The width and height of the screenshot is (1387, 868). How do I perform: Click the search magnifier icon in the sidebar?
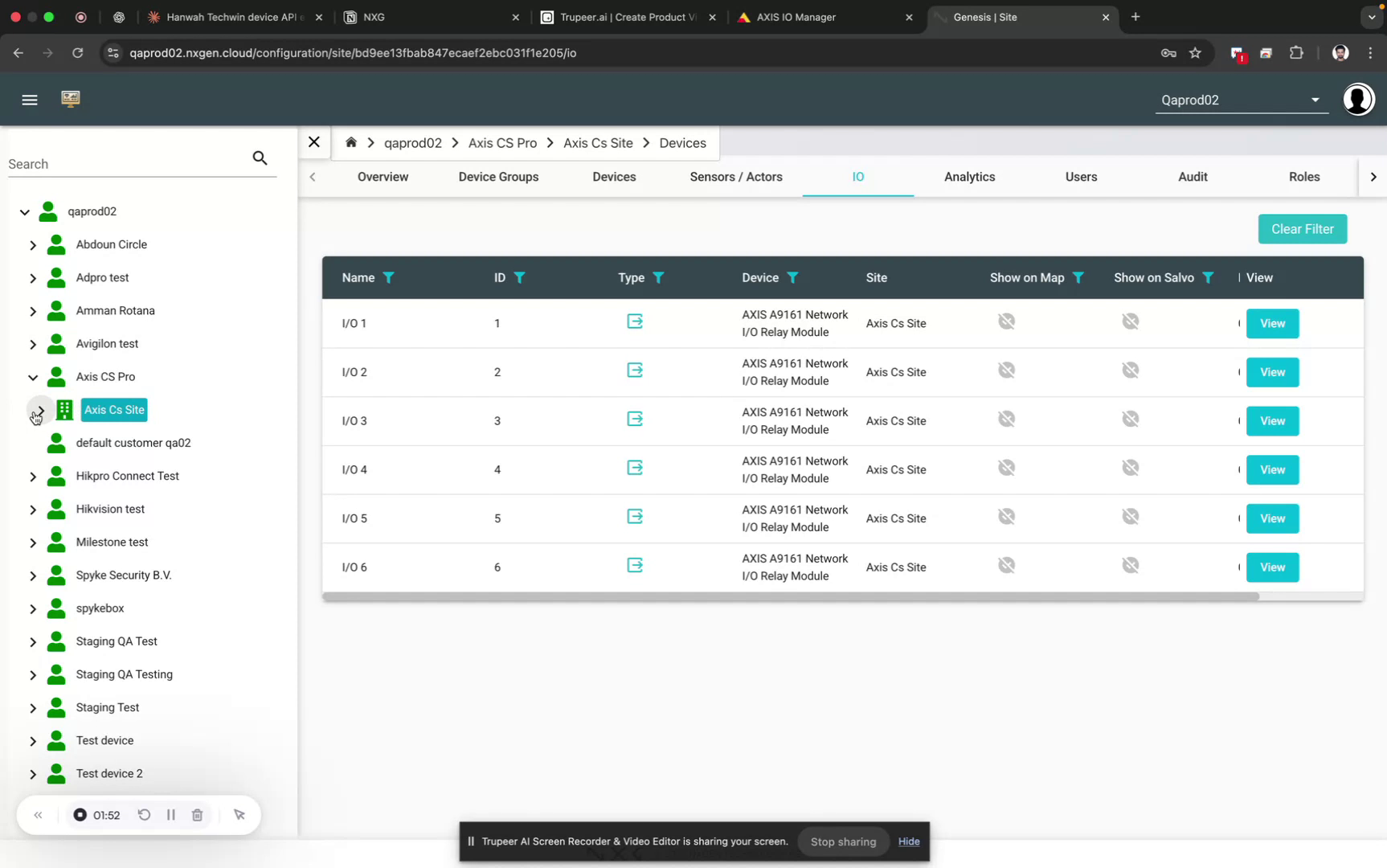(x=260, y=158)
